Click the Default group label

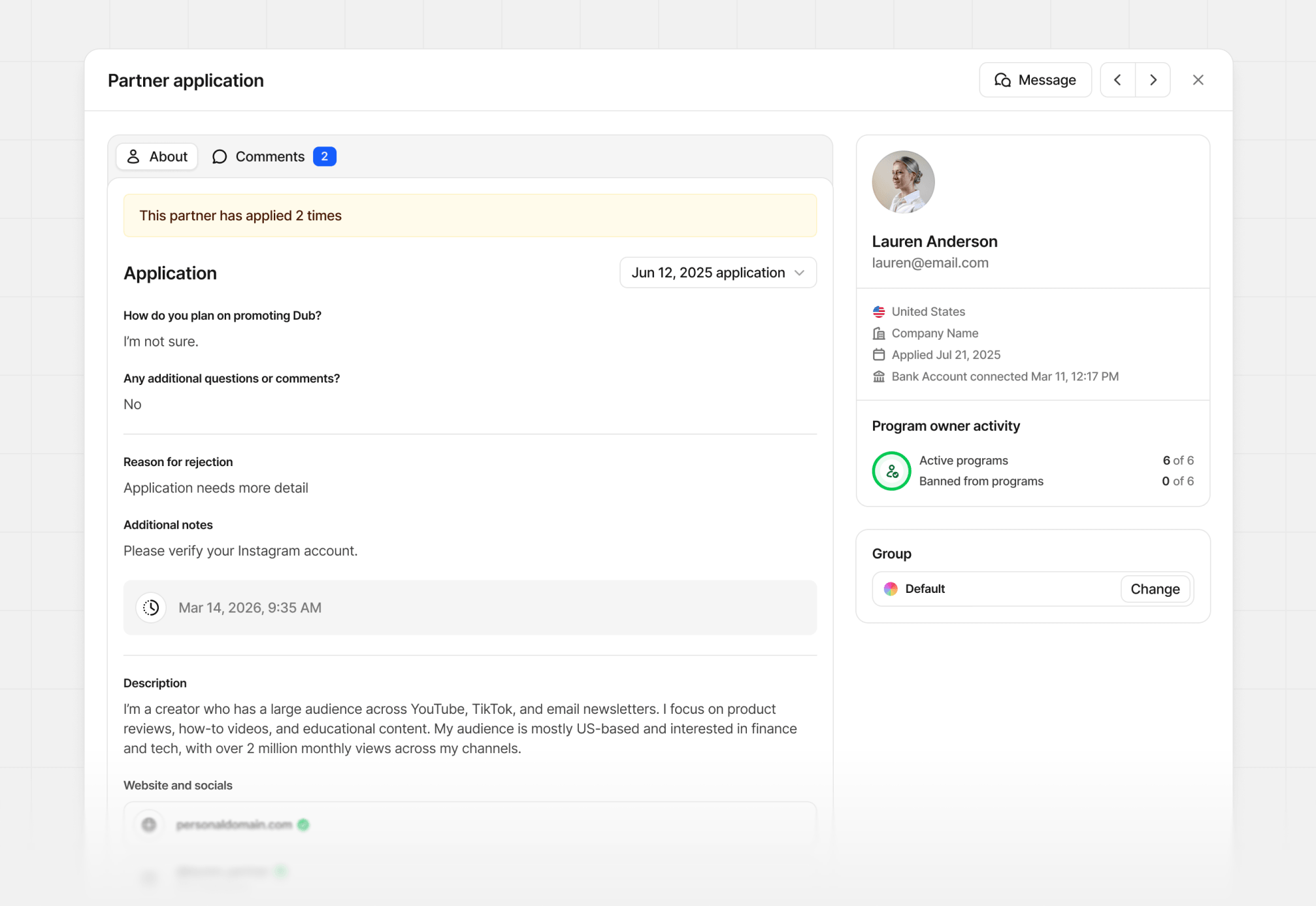925,589
